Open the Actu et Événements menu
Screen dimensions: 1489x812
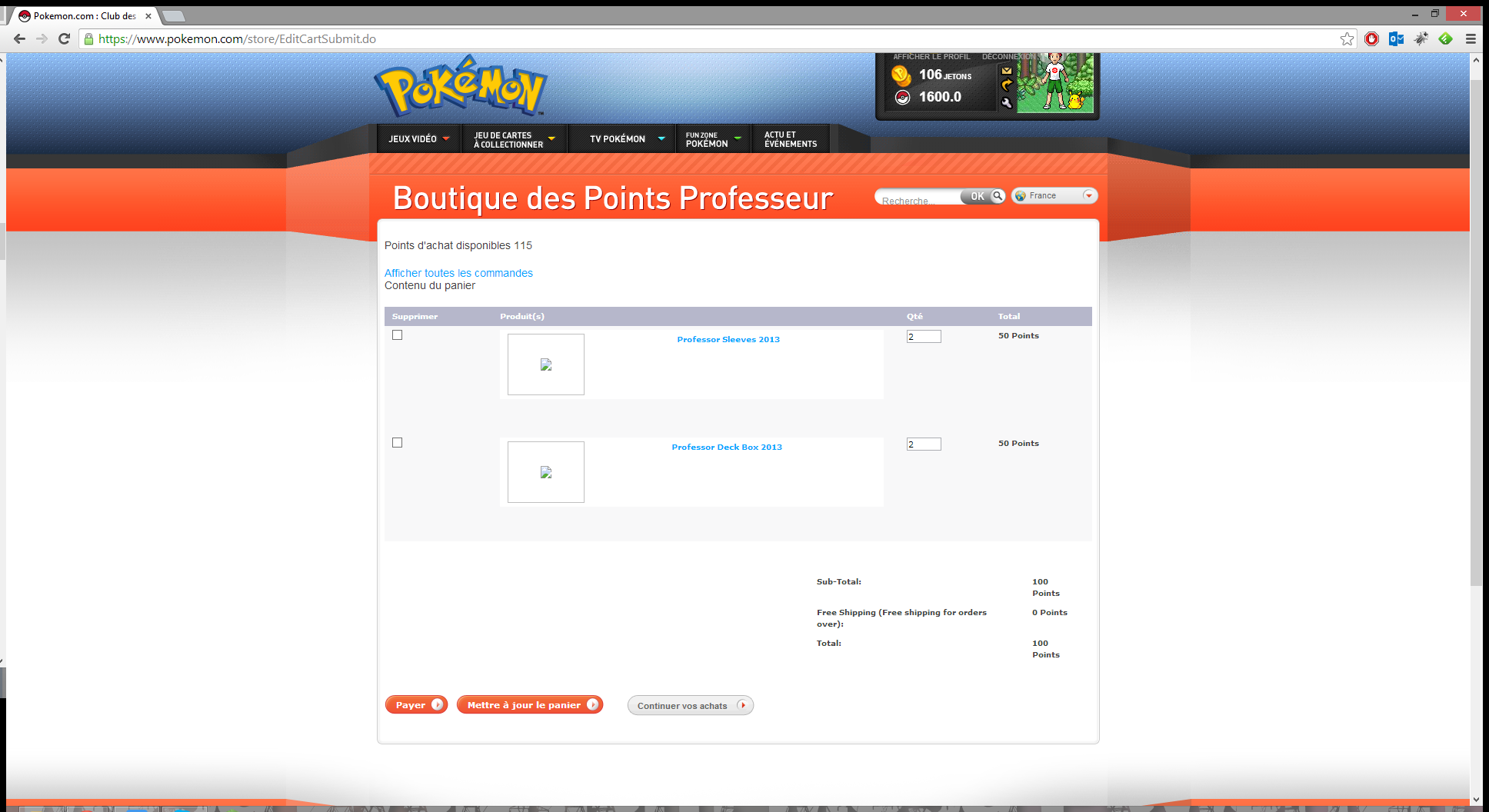point(791,139)
